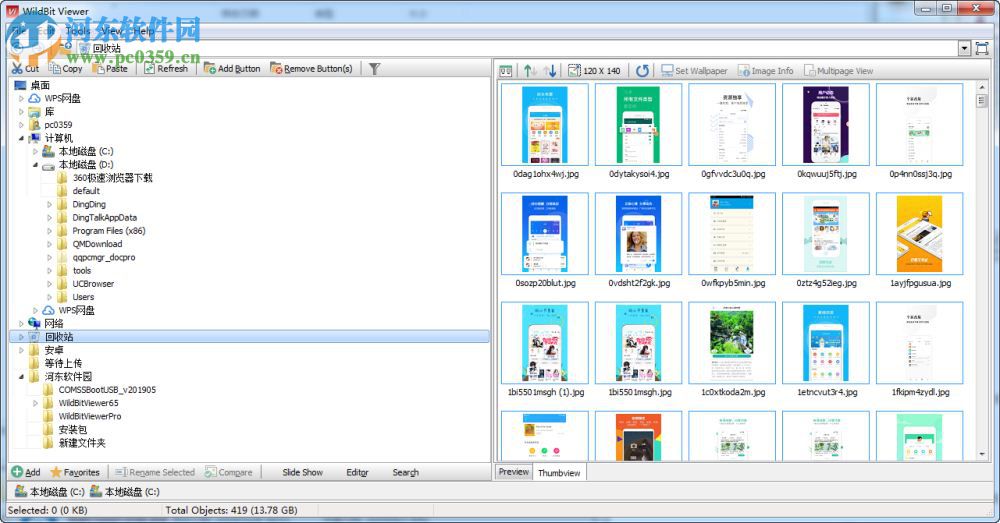The width and height of the screenshot is (1000, 523).
Task: Refresh the folder tree
Action: pos(166,68)
